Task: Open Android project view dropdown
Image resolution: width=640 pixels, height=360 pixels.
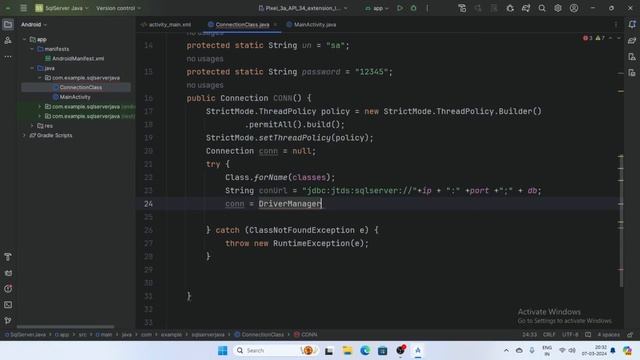Action: 34,24
